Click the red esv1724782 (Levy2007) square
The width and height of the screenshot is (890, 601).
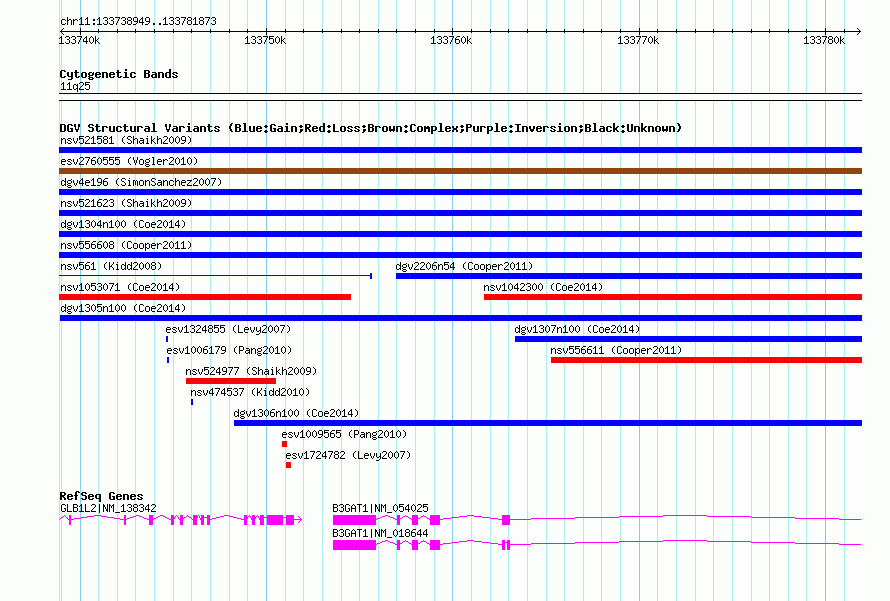288,465
